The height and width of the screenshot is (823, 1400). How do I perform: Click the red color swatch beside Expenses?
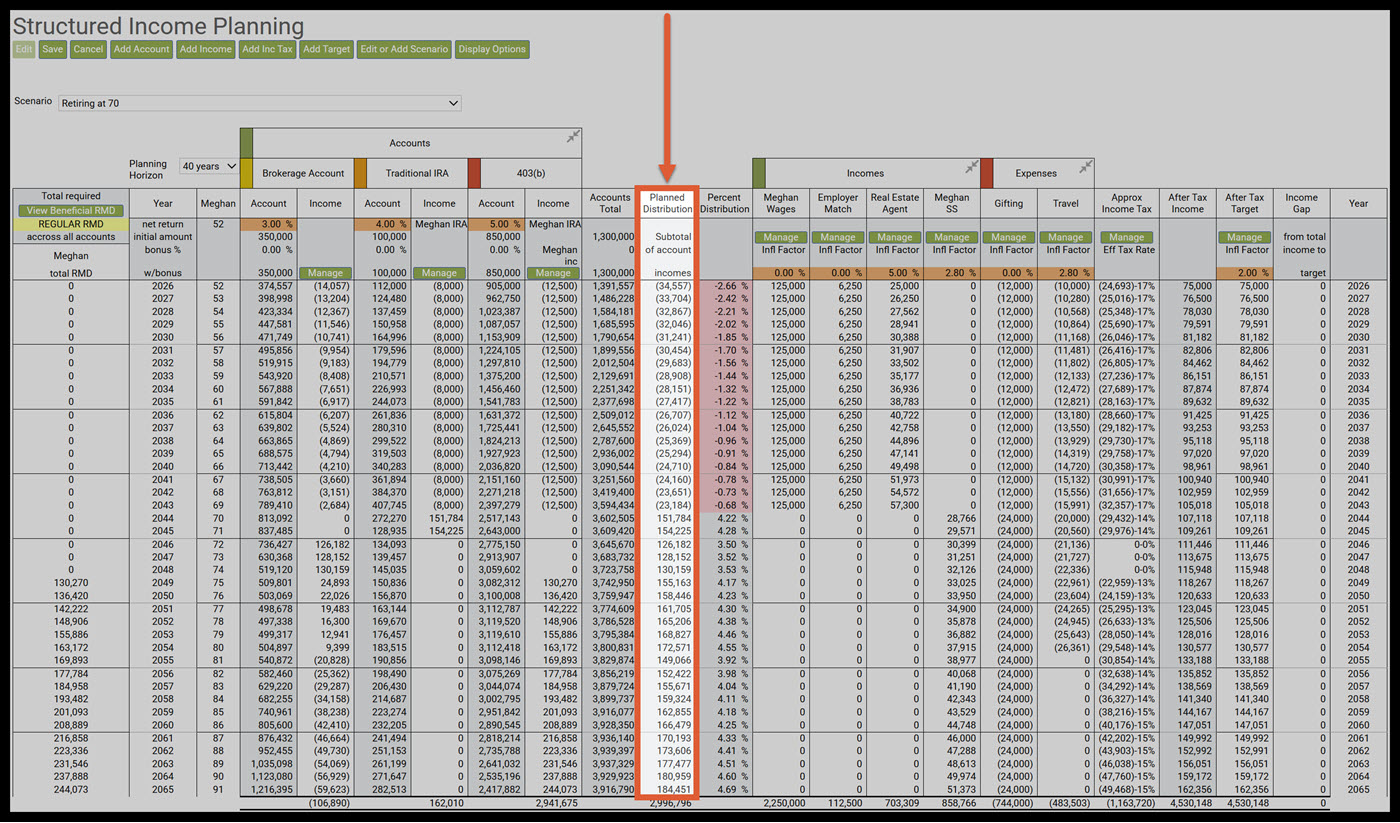[986, 173]
